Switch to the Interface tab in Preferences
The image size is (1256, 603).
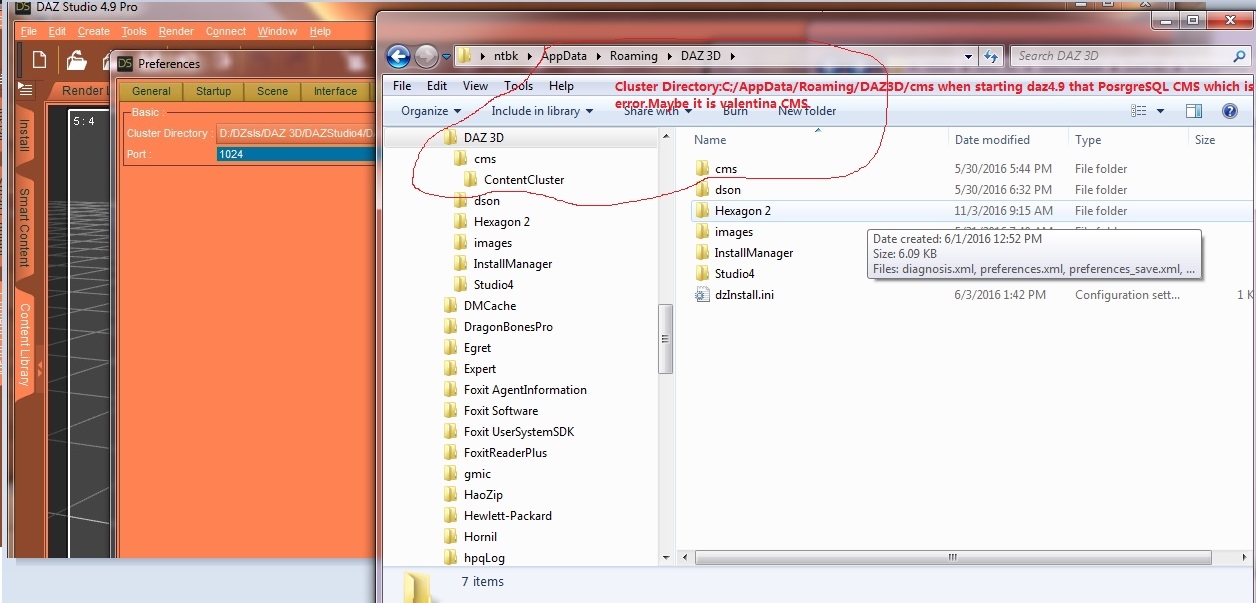[335, 91]
